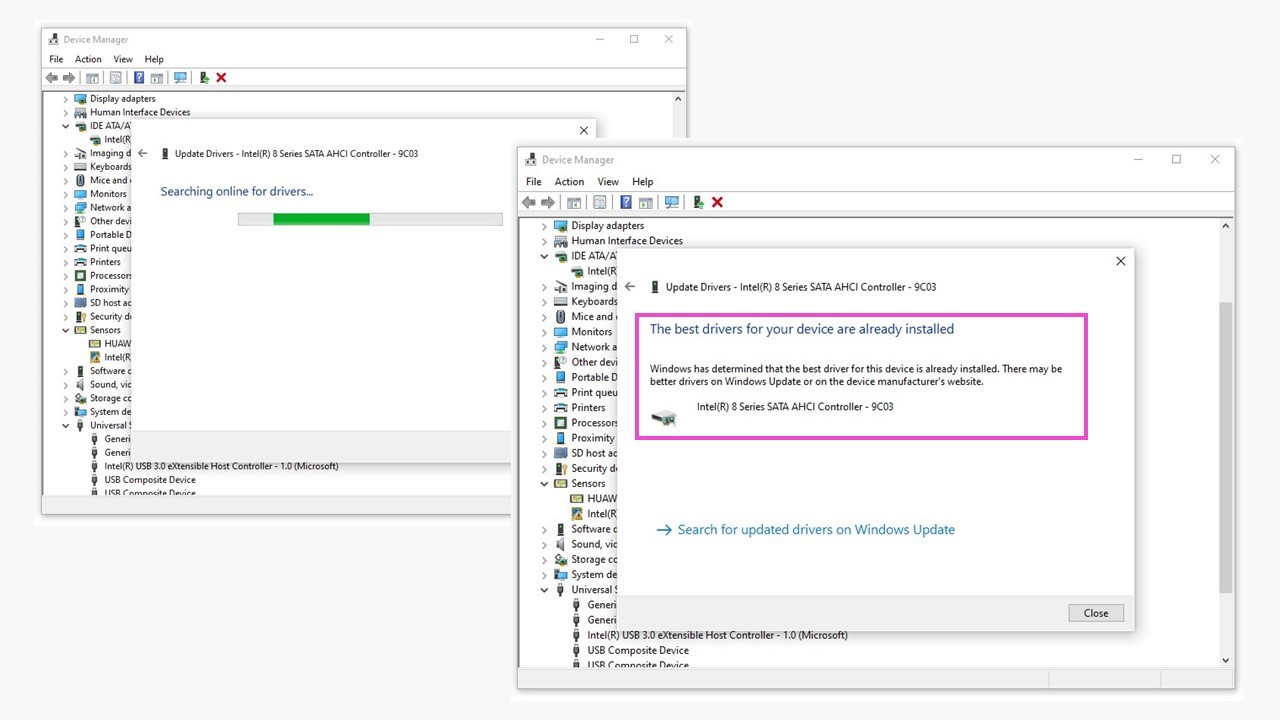Screen dimensions: 1280x720
Task: Expand Printers node in already-installed window
Action: click(545, 408)
